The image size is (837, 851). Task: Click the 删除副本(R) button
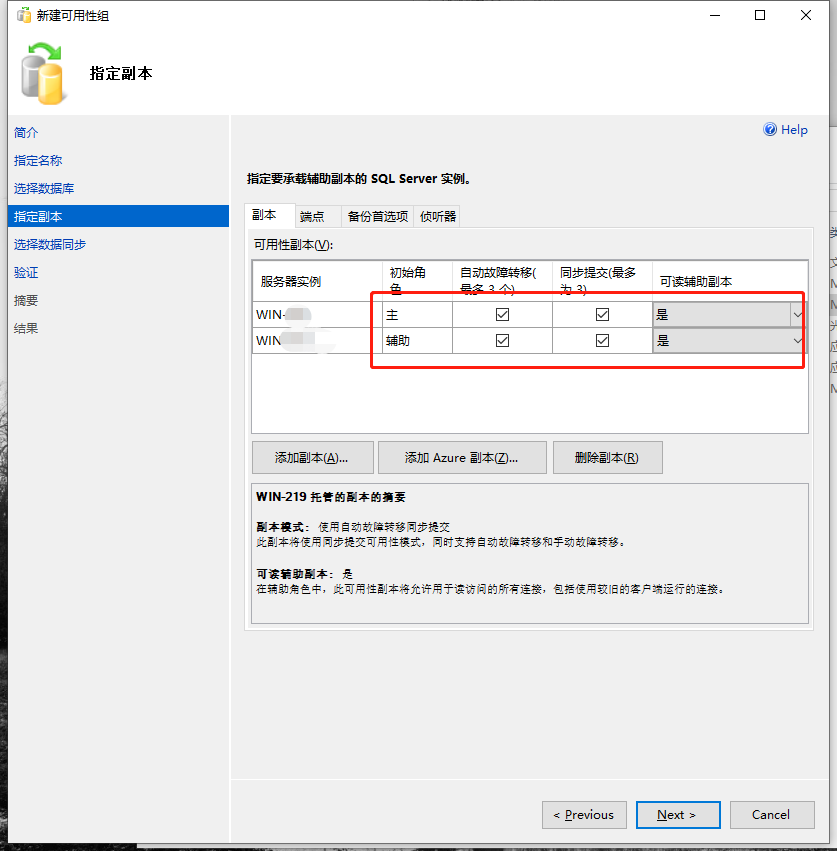tap(608, 457)
